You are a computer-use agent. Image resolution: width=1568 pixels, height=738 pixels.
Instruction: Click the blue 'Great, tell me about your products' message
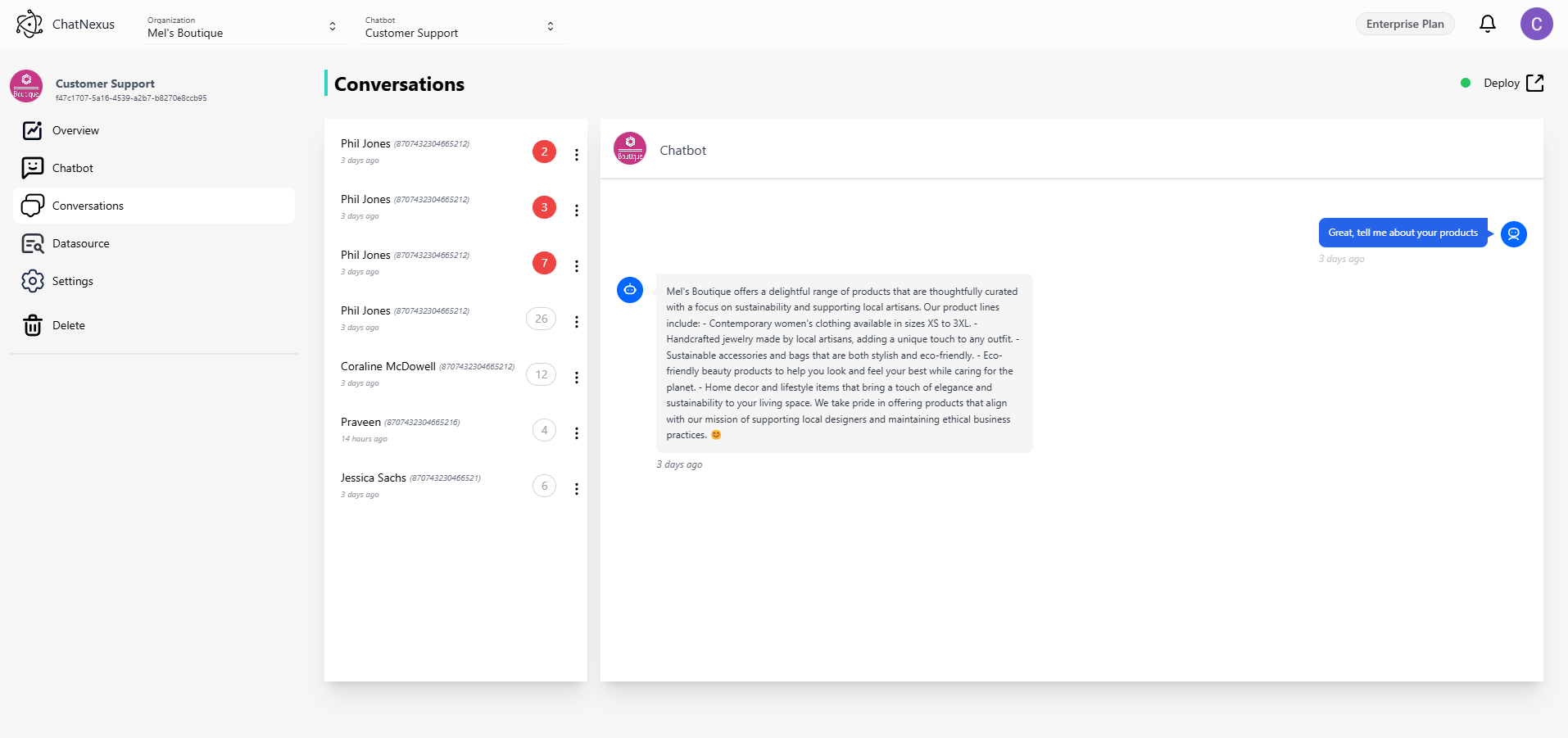pyautogui.click(x=1403, y=233)
